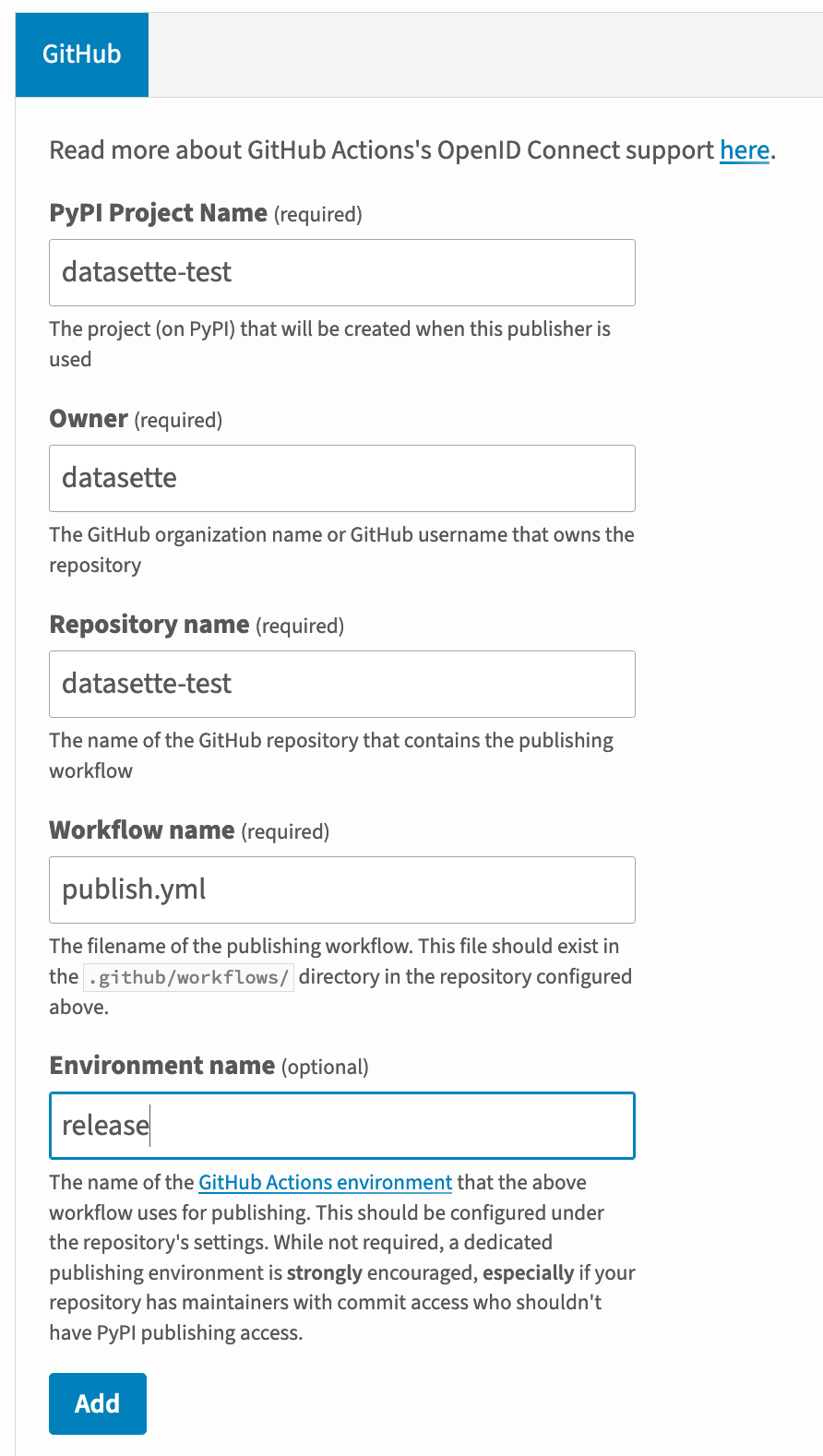Open the GitHub tab at the top

81,54
